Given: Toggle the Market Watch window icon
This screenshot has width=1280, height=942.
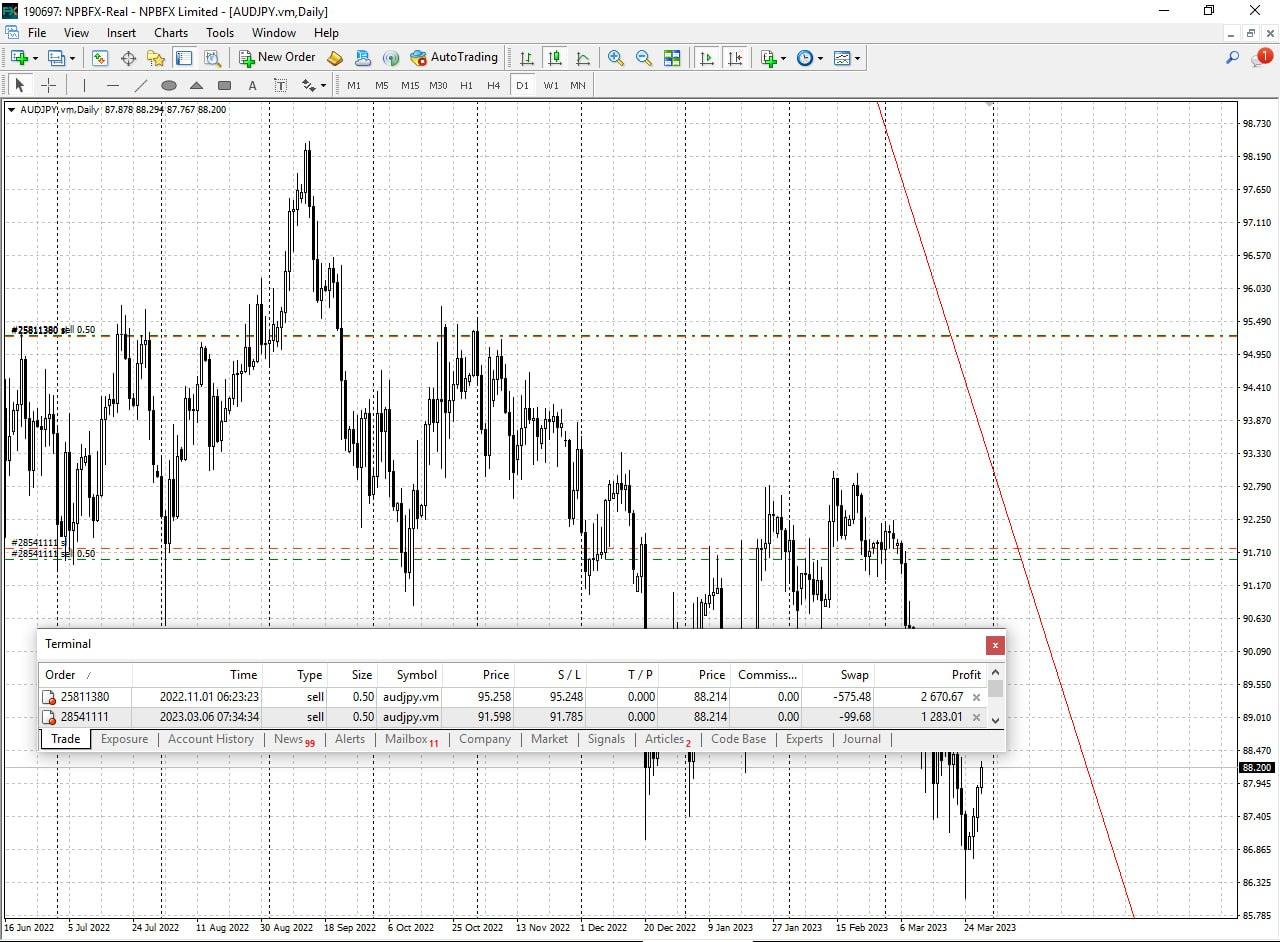Looking at the screenshot, I should [100, 58].
